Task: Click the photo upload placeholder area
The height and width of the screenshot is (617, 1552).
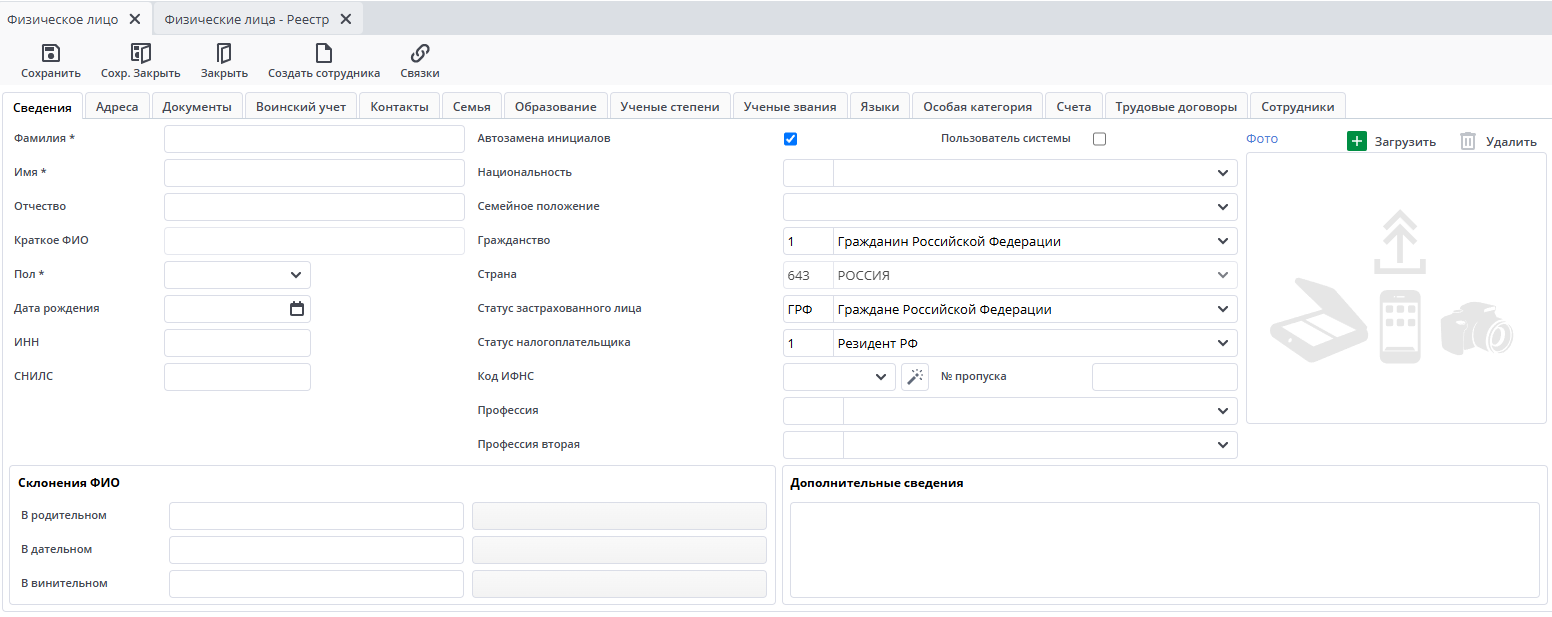Action: tap(1395, 288)
